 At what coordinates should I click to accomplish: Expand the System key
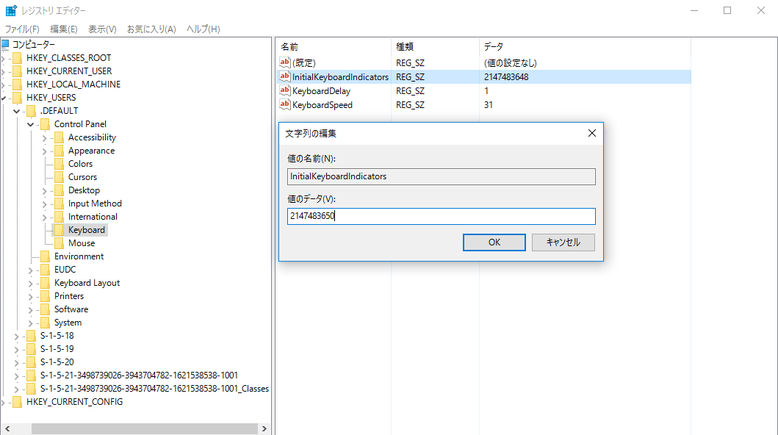click(31, 323)
